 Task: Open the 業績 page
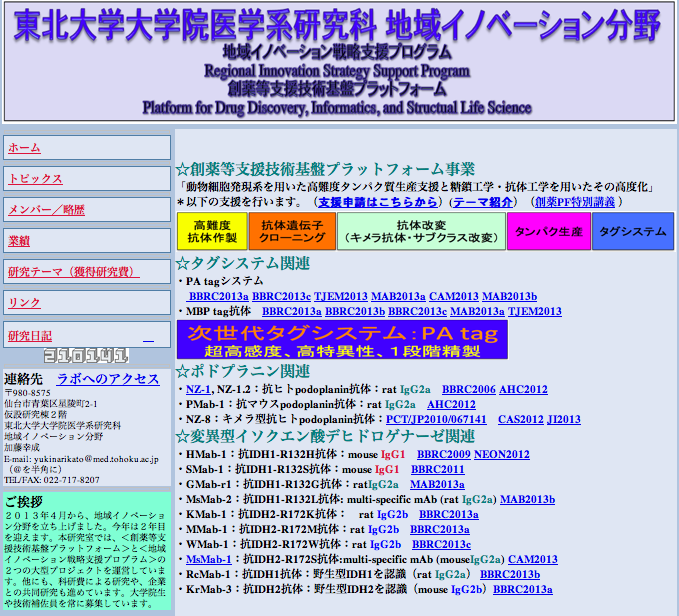[19, 241]
